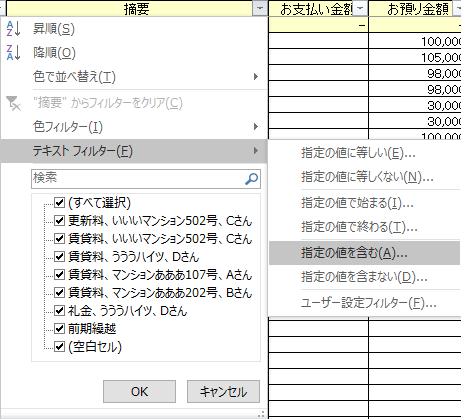Click the clear filter funnel icon
Viewport: 461px width, 419px height.
(13, 103)
